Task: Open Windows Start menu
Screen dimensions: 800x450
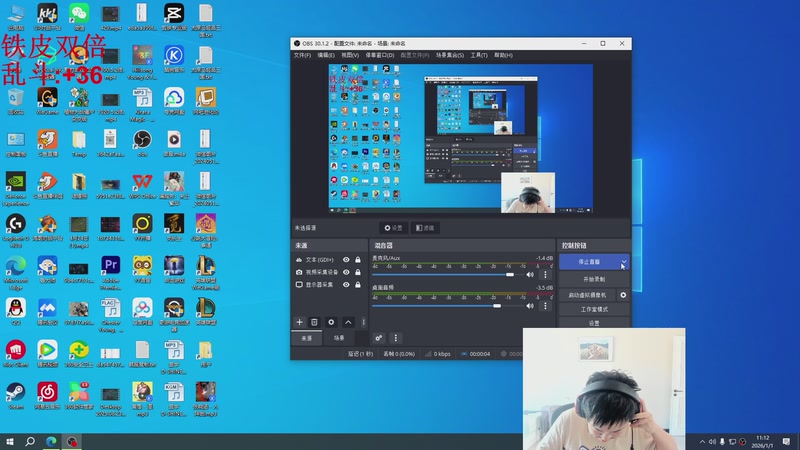Action: click(x=9, y=441)
